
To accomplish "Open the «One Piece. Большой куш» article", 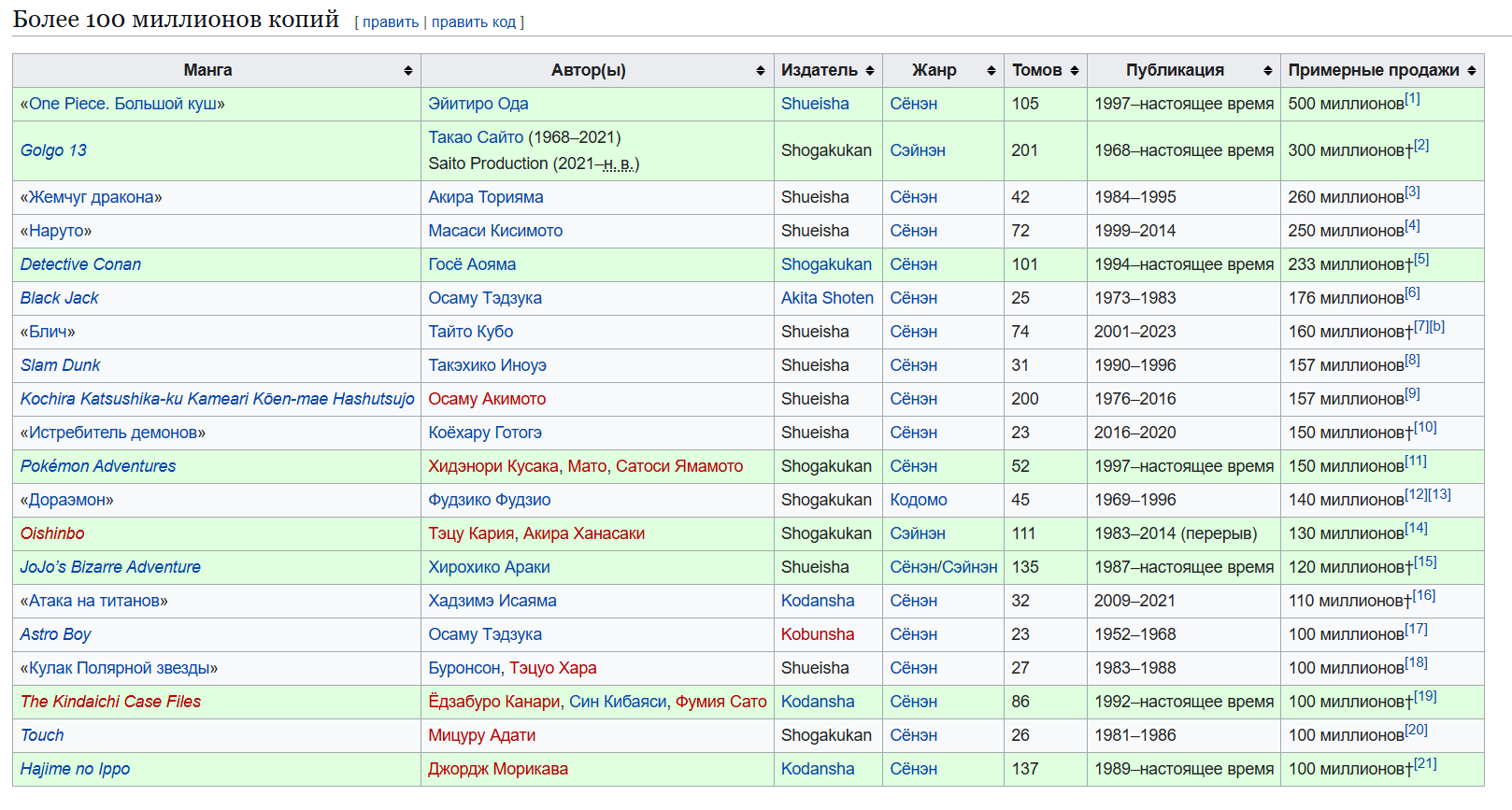I will [122, 104].
